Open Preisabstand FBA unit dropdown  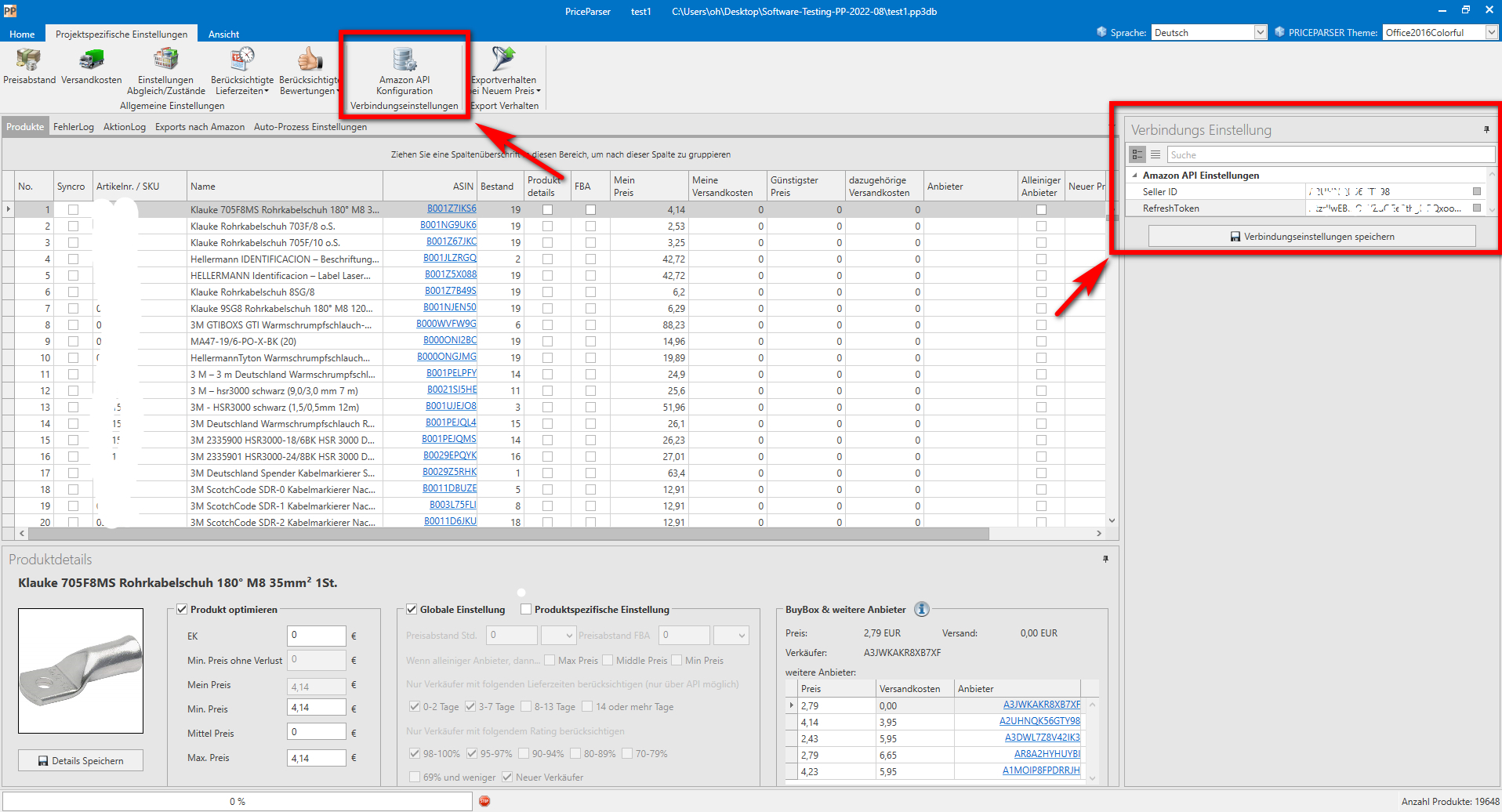tap(741, 635)
